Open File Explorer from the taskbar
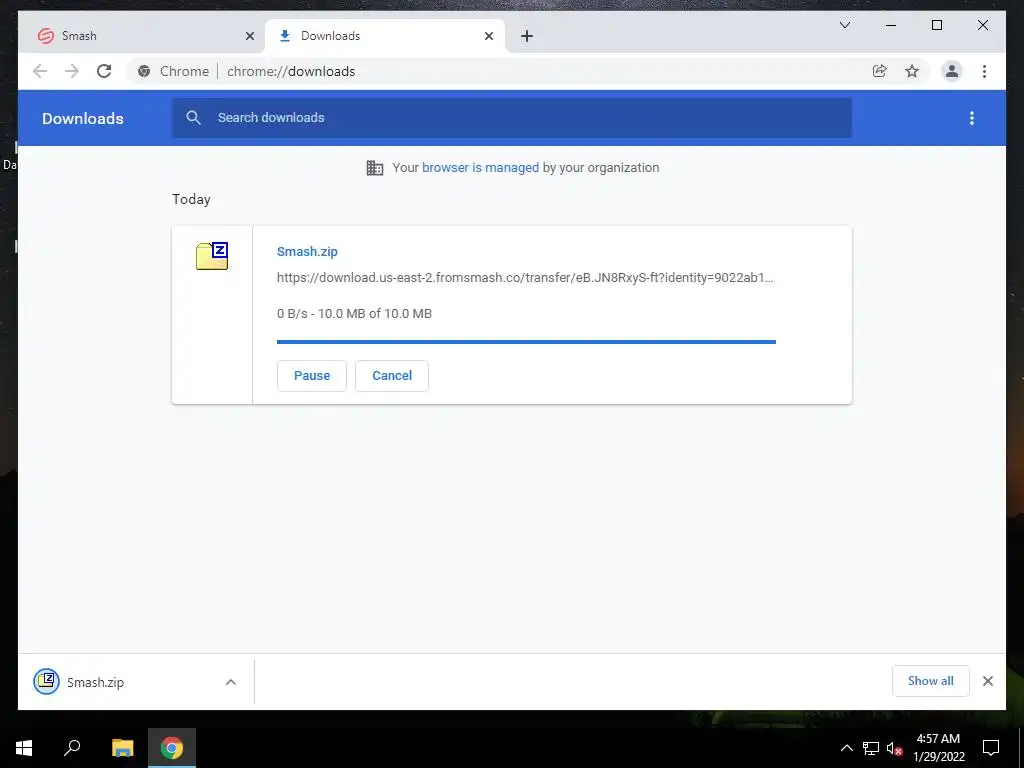 pos(122,748)
